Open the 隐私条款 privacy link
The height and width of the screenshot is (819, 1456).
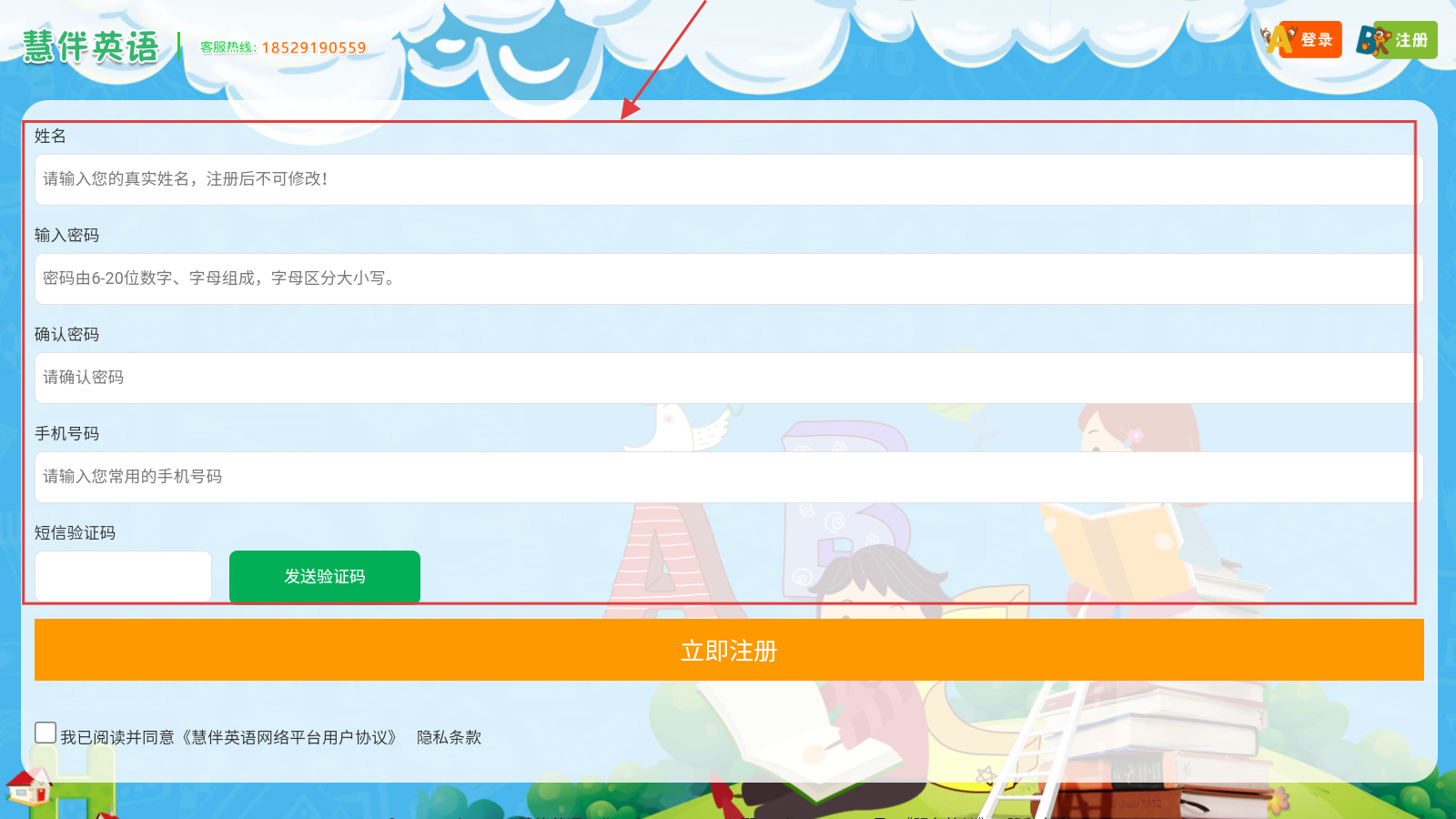(449, 737)
